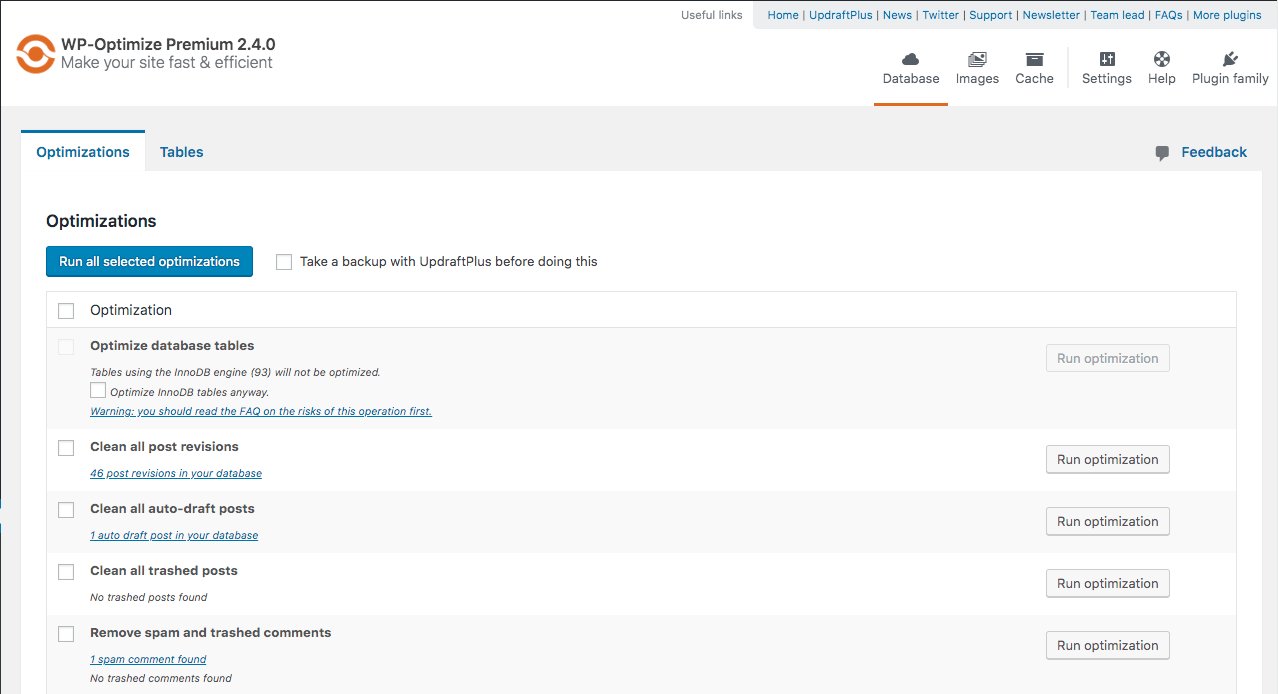Open the Database section label

click(911, 79)
